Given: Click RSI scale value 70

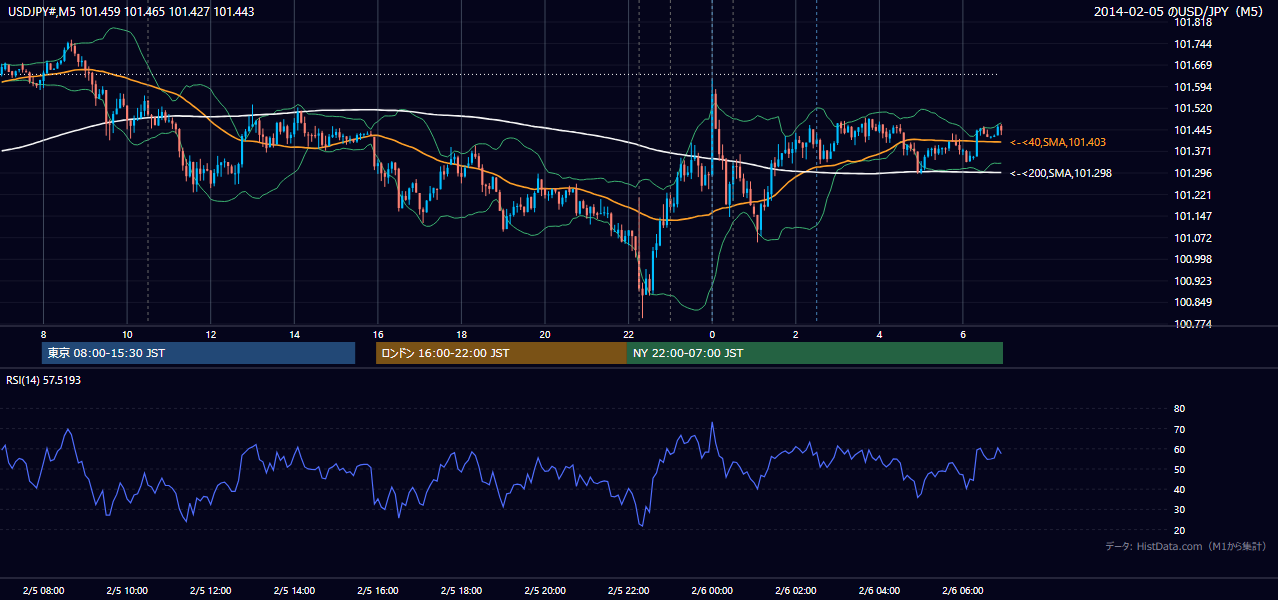Looking at the screenshot, I should pyautogui.click(x=1180, y=429).
